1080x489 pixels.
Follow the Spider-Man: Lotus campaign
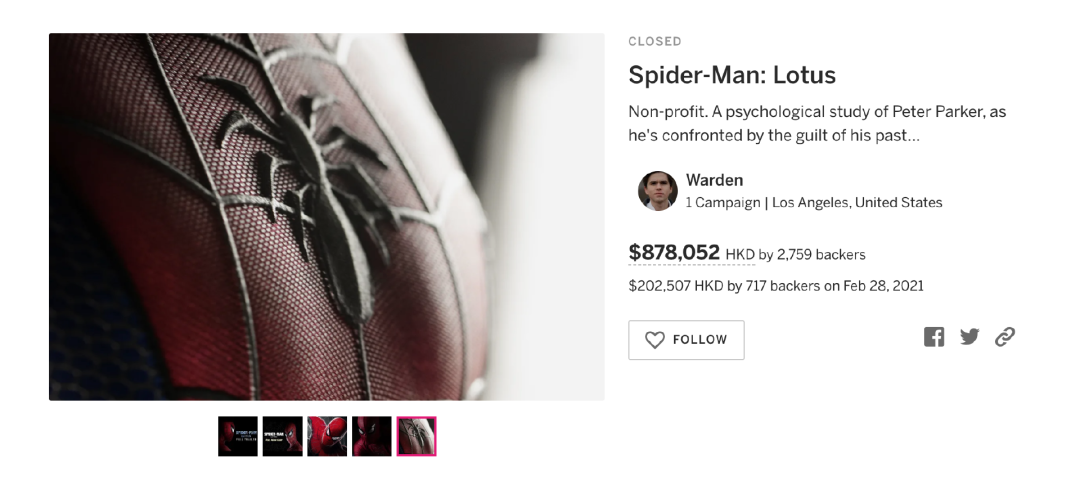686,340
